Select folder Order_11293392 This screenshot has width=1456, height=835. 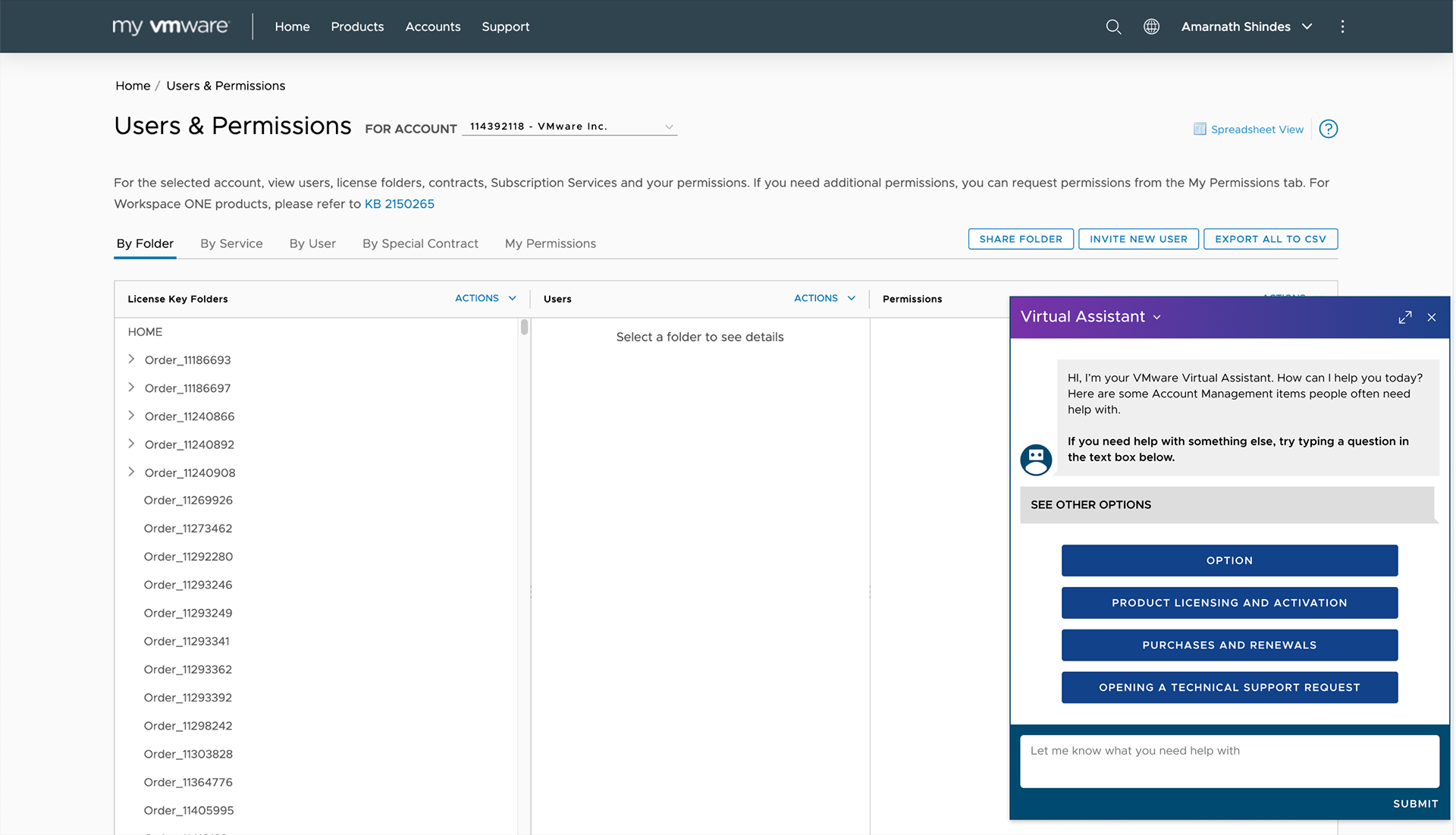point(188,697)
